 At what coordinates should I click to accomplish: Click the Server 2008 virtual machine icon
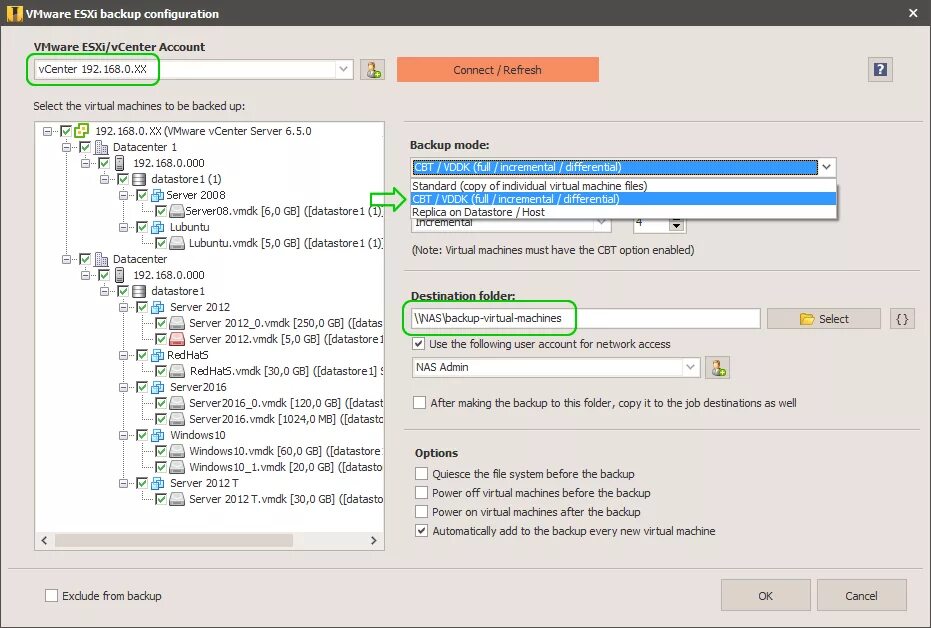coord(157,195)
